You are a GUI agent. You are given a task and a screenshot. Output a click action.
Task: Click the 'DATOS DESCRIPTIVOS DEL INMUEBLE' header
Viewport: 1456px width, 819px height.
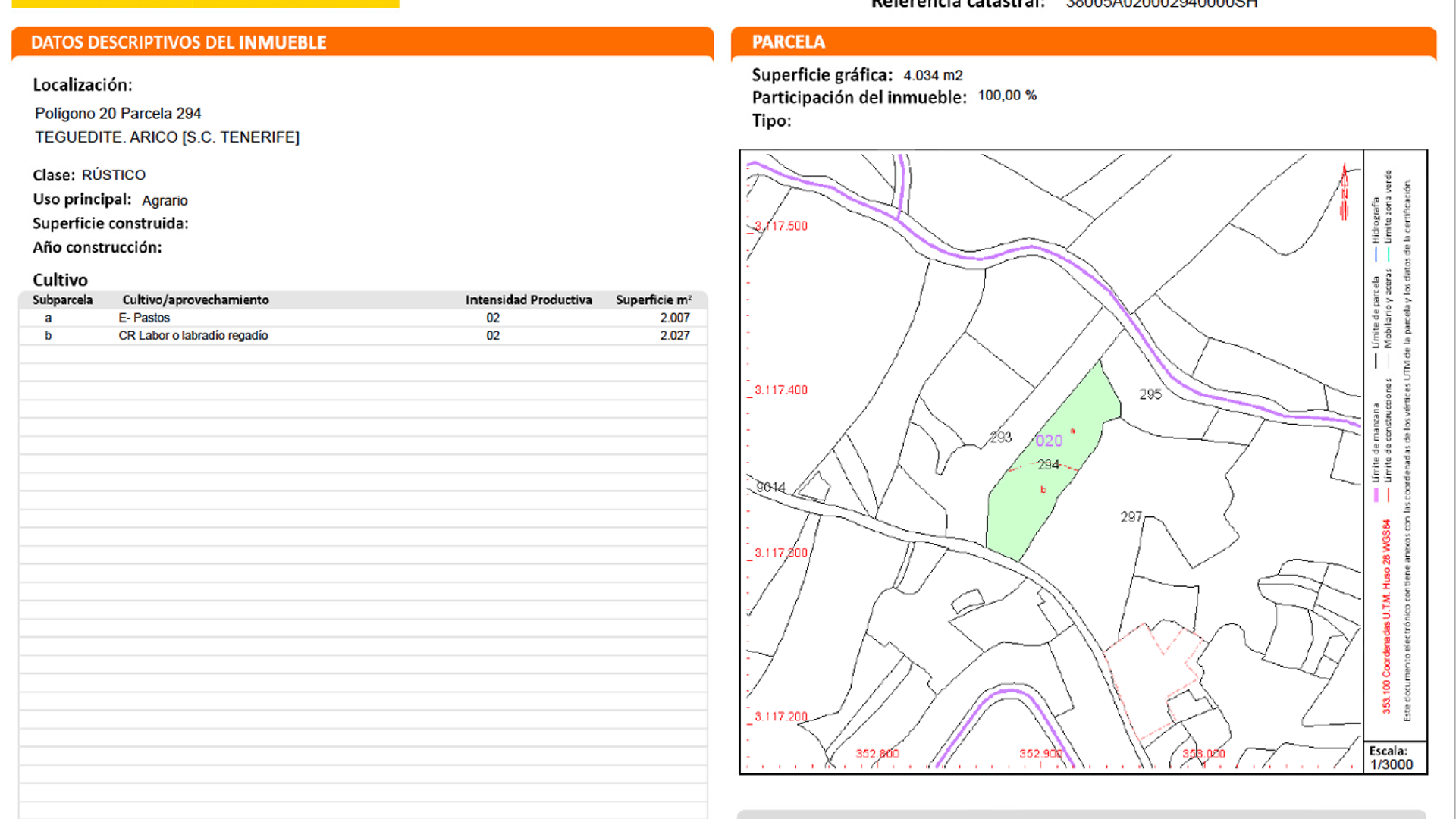tap(362, 42)
